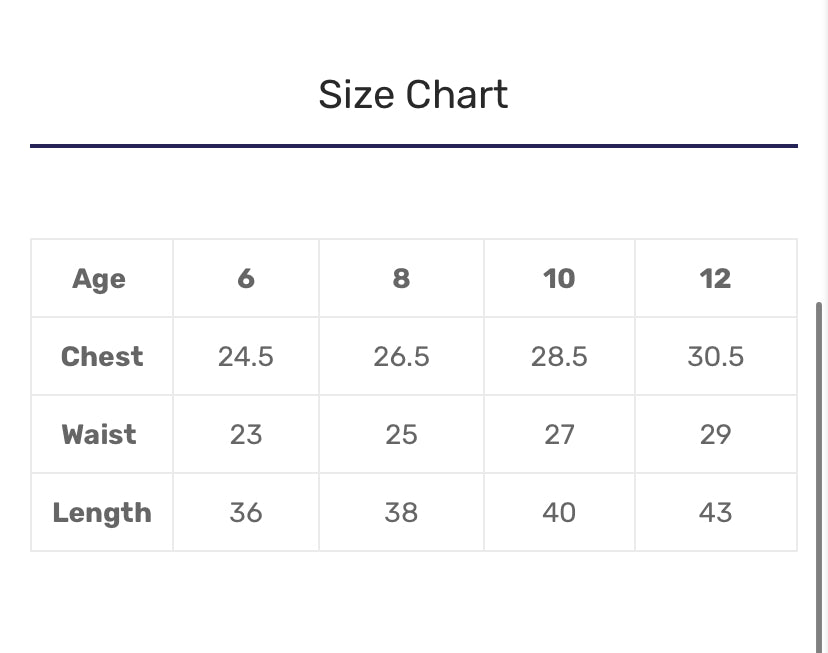Image resolution: width=828 pixels, height=653 pixels.
Task: Click the length value 43
Action: (715, 513)
